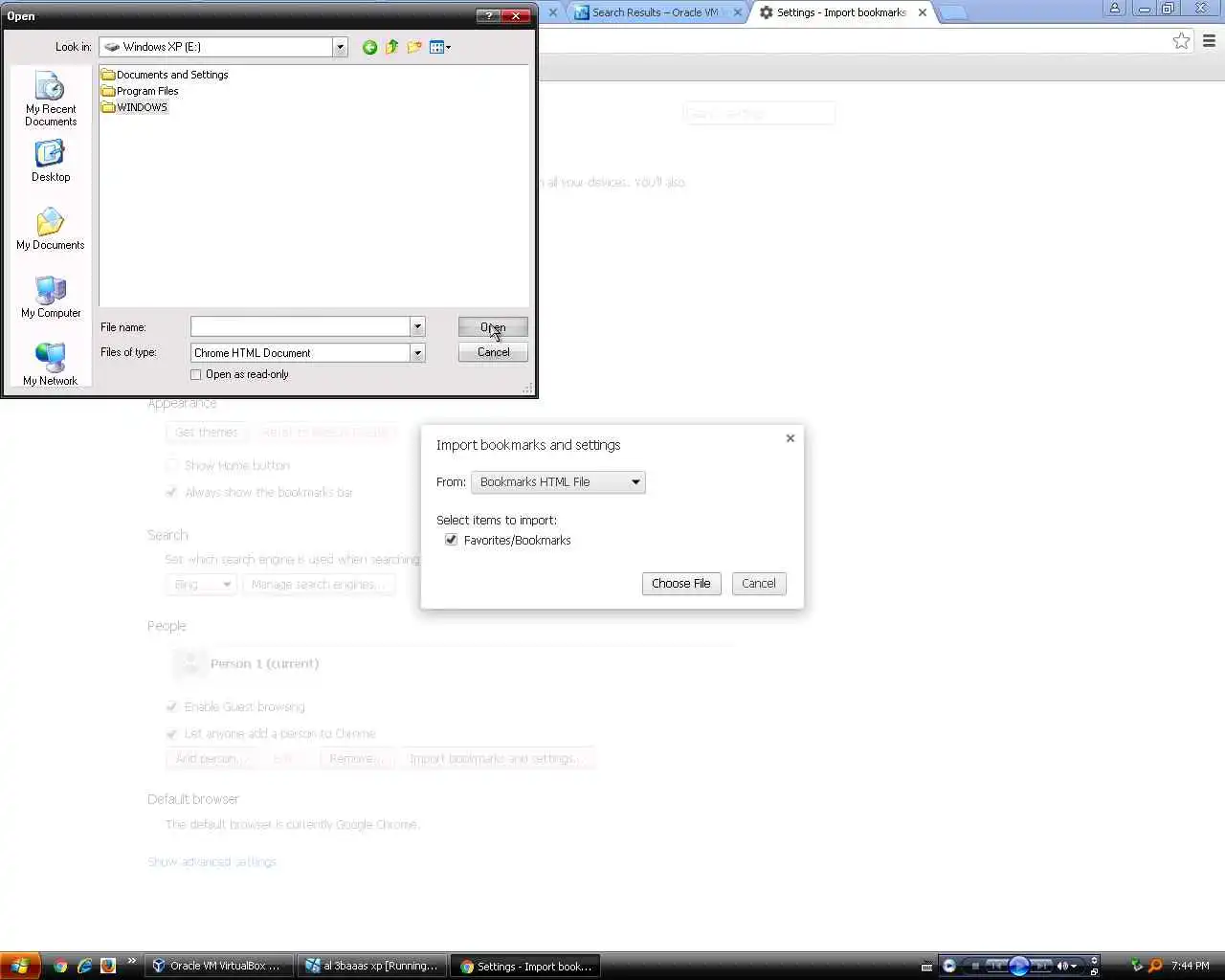
Task: Create a new folder in Open dialog
Action: 414,47
